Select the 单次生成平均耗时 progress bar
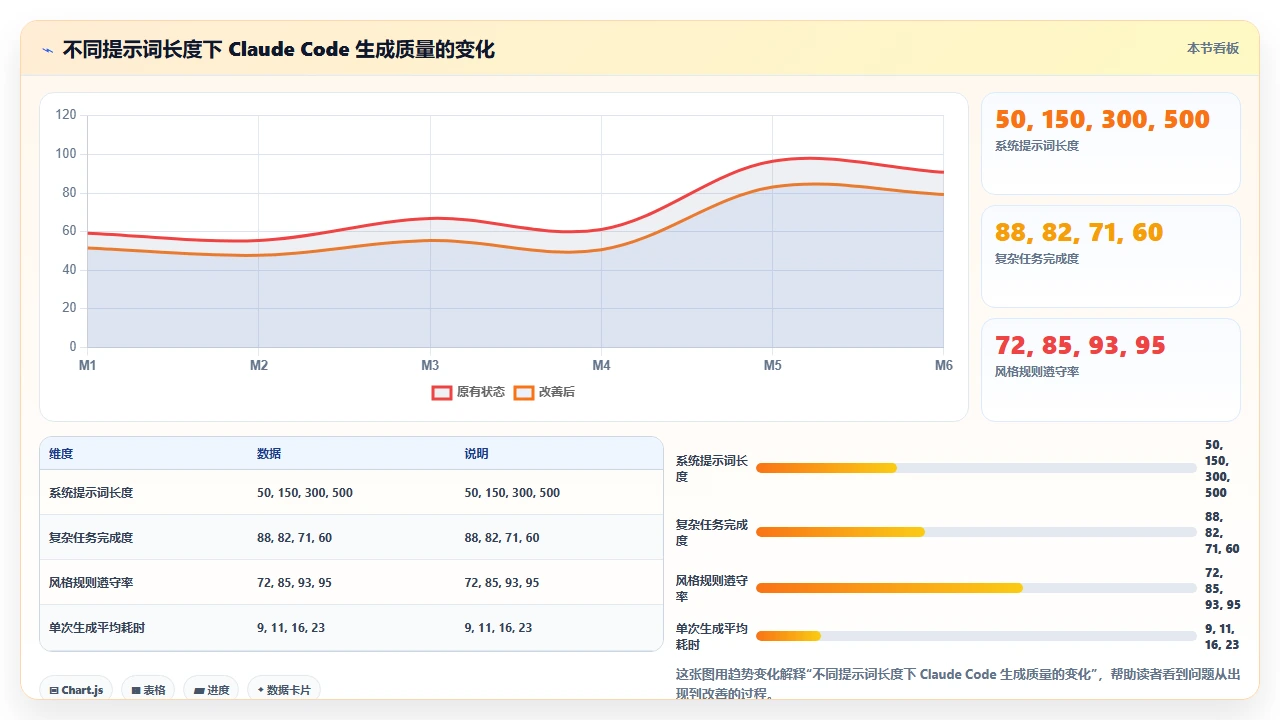This screenshot has height=720, width=1280. [976, 636]
